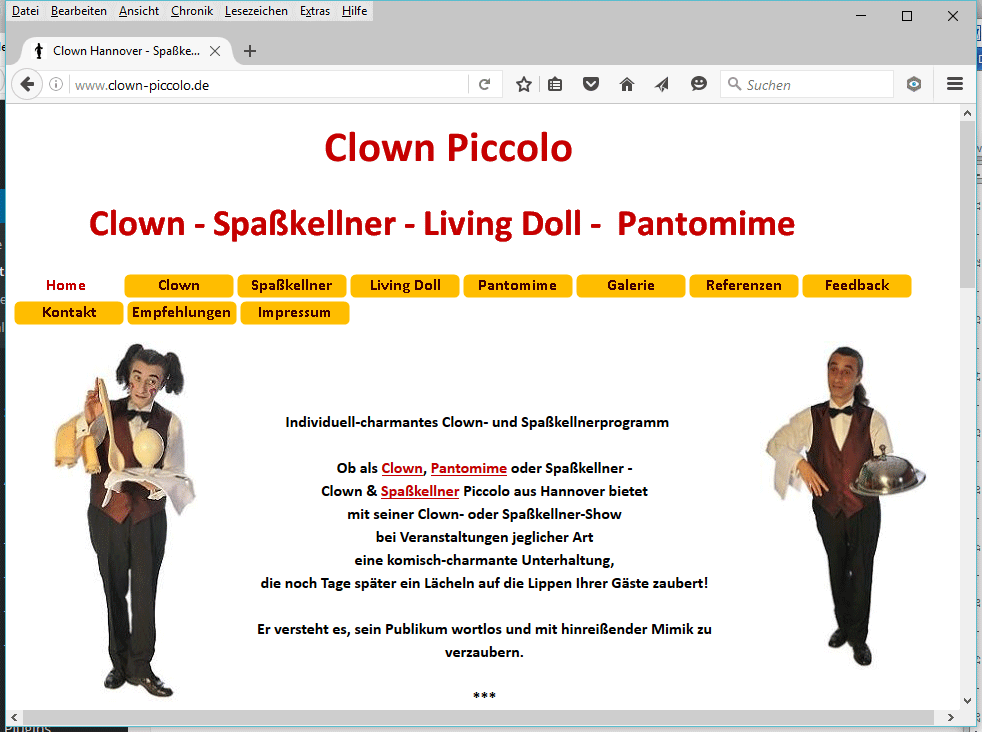
Task: Go back with the browser back arrow
Action: (26, 84)
